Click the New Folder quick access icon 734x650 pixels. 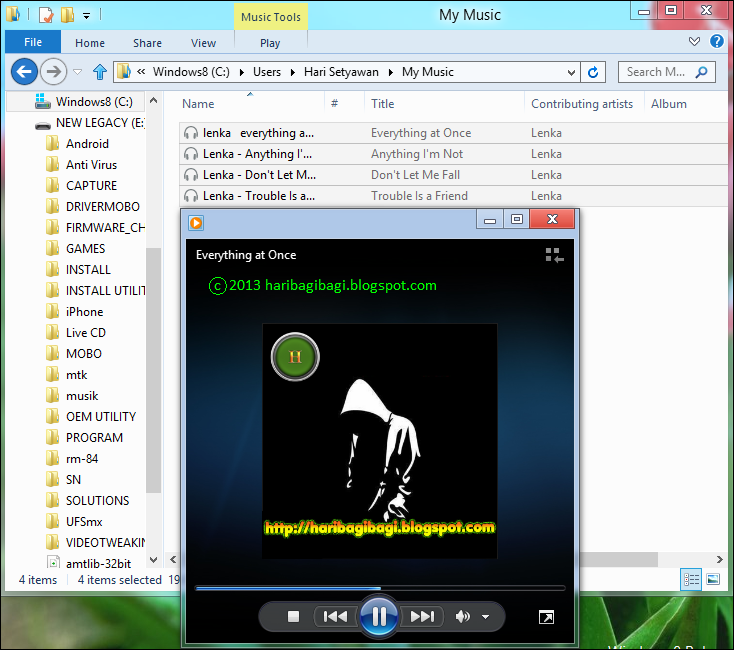(x=67, y=15)
